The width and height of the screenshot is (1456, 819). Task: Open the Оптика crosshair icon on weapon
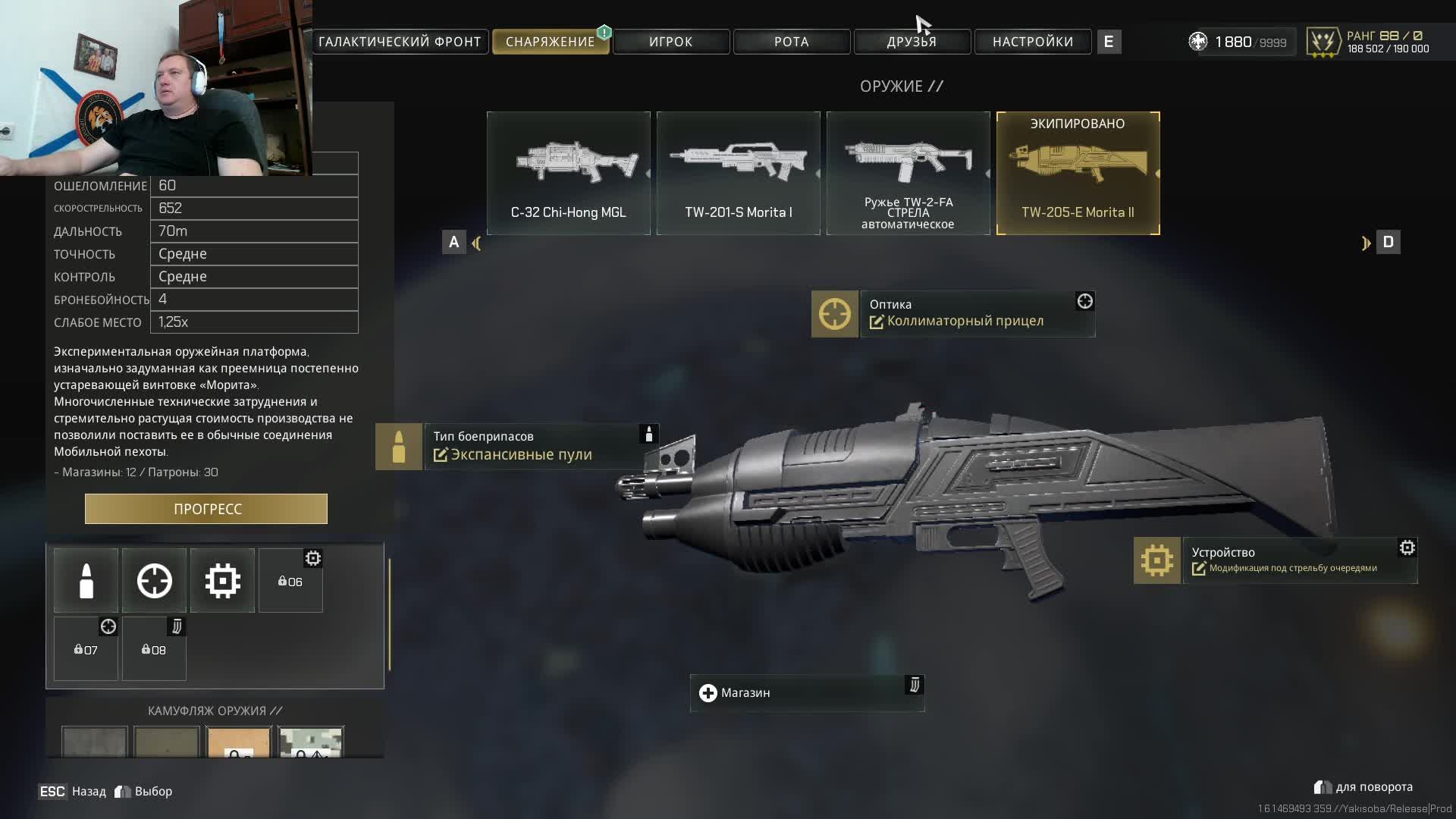coord(835,314)
